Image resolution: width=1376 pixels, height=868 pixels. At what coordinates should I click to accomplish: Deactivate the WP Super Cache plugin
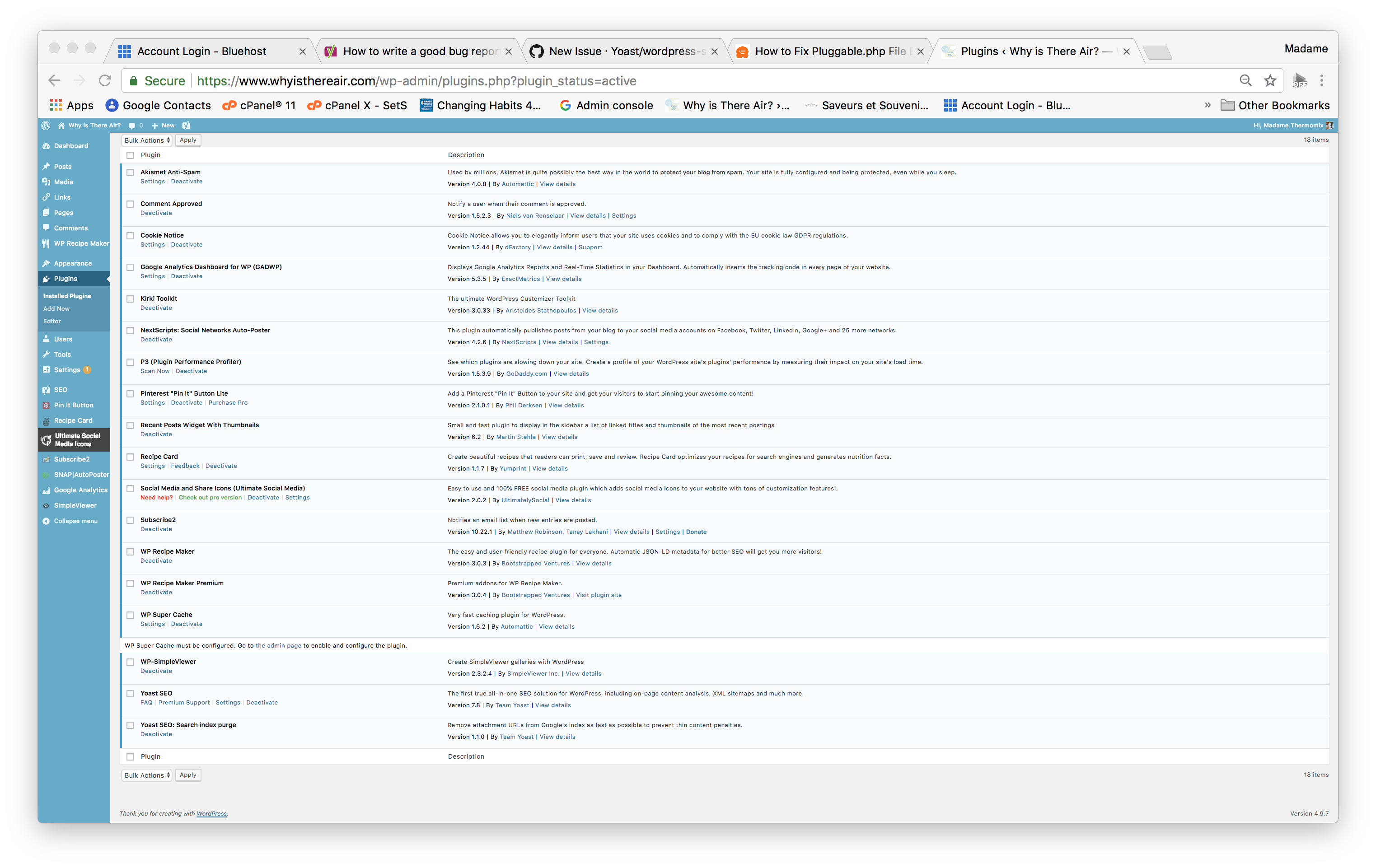pos(187,624)
